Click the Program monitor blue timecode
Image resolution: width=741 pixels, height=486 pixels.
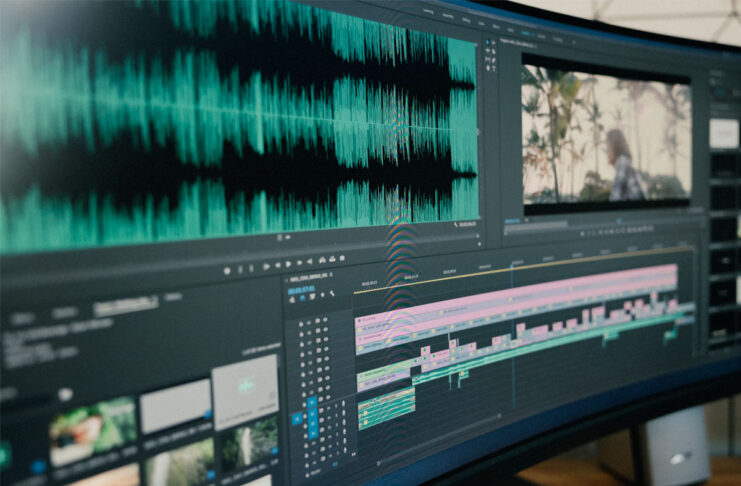(512, 221)
